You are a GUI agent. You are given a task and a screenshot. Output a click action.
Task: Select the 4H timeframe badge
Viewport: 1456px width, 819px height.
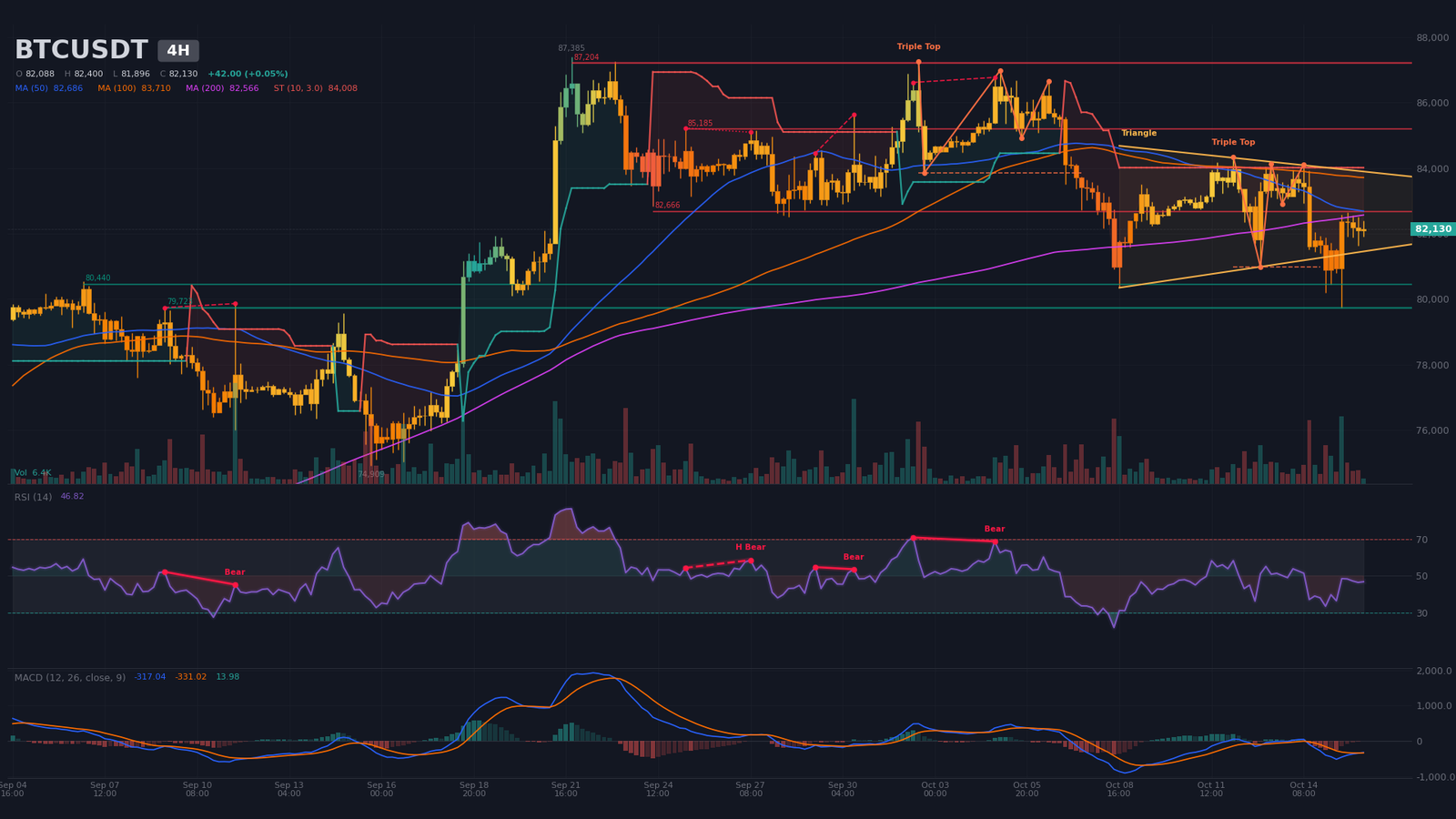click(178, 51)
